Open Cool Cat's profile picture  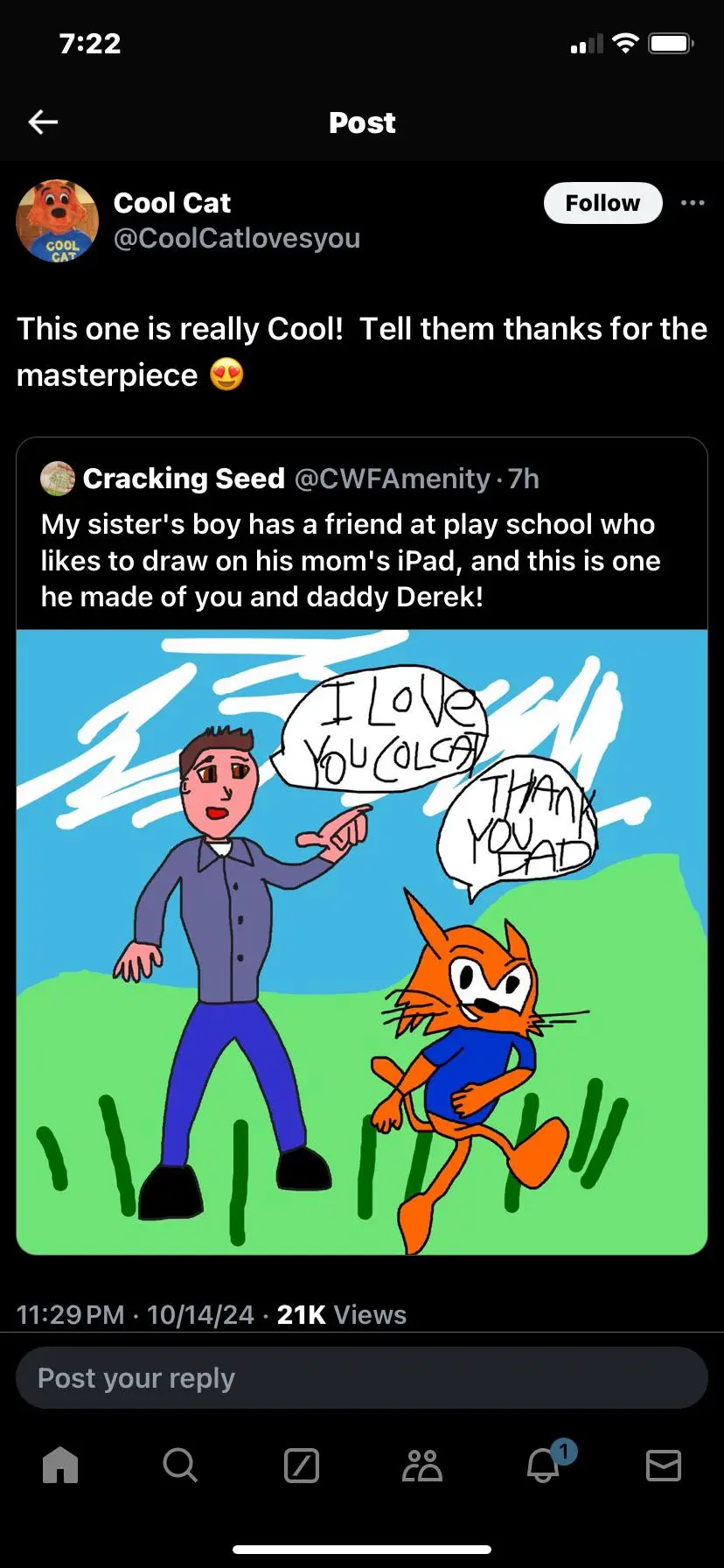point(58,221)
